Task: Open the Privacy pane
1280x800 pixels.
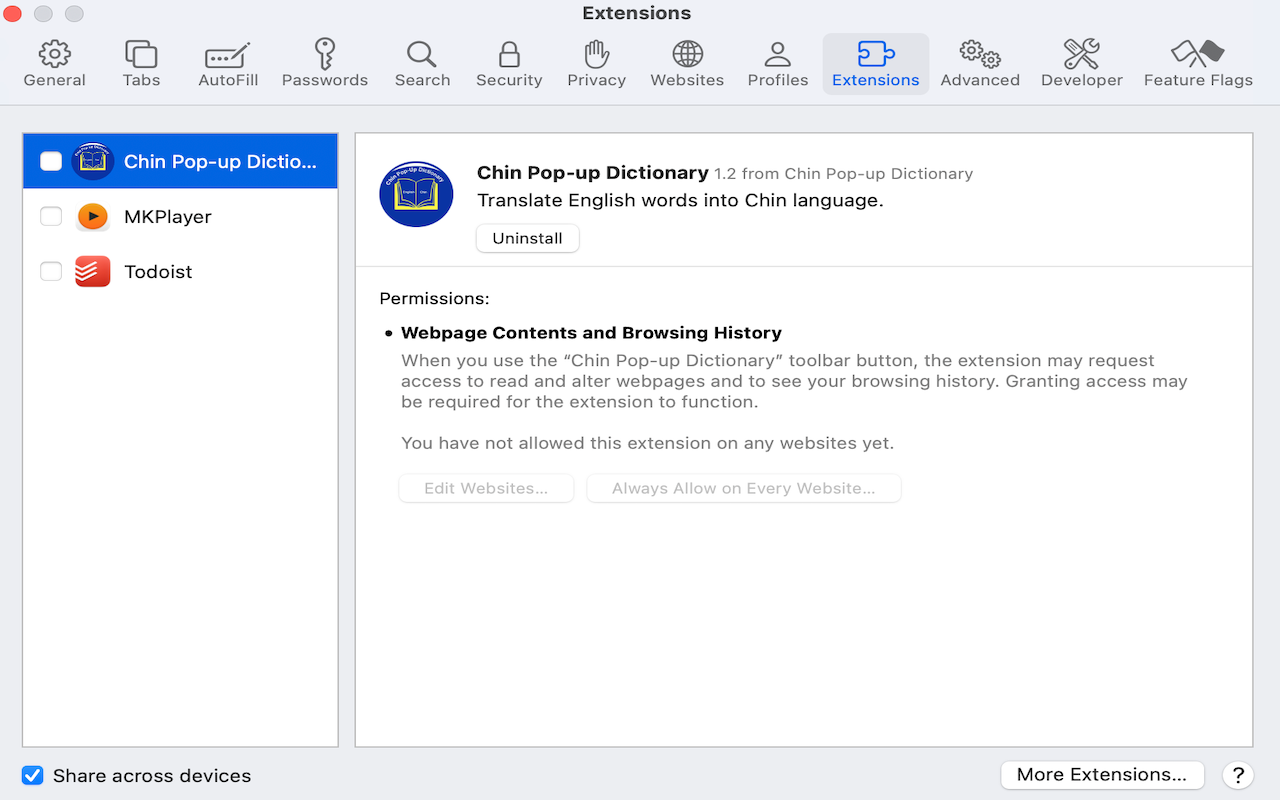Action: click(x=596, y=64)
